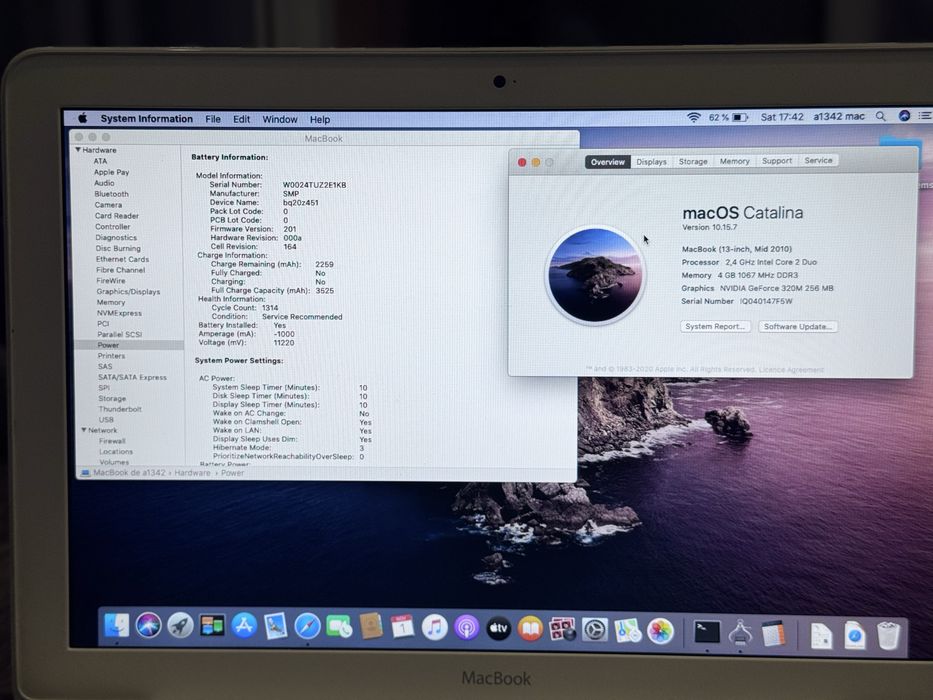Switch to the Support tab
This screenshot has height=700, width=933.
click(x=777, y=161)
